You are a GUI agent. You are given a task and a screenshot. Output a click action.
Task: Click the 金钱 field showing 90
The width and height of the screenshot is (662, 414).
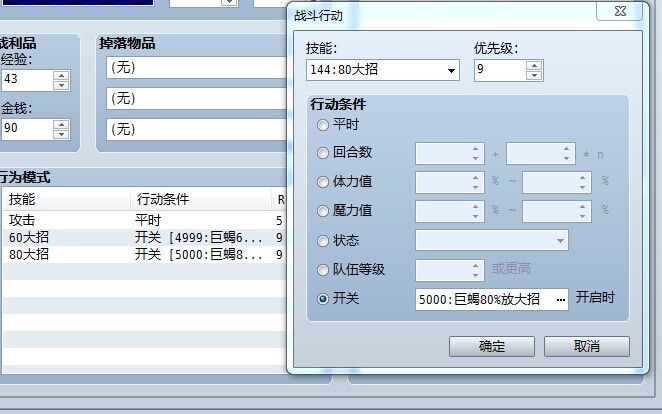pyautogui.click(x=27, y=129)
